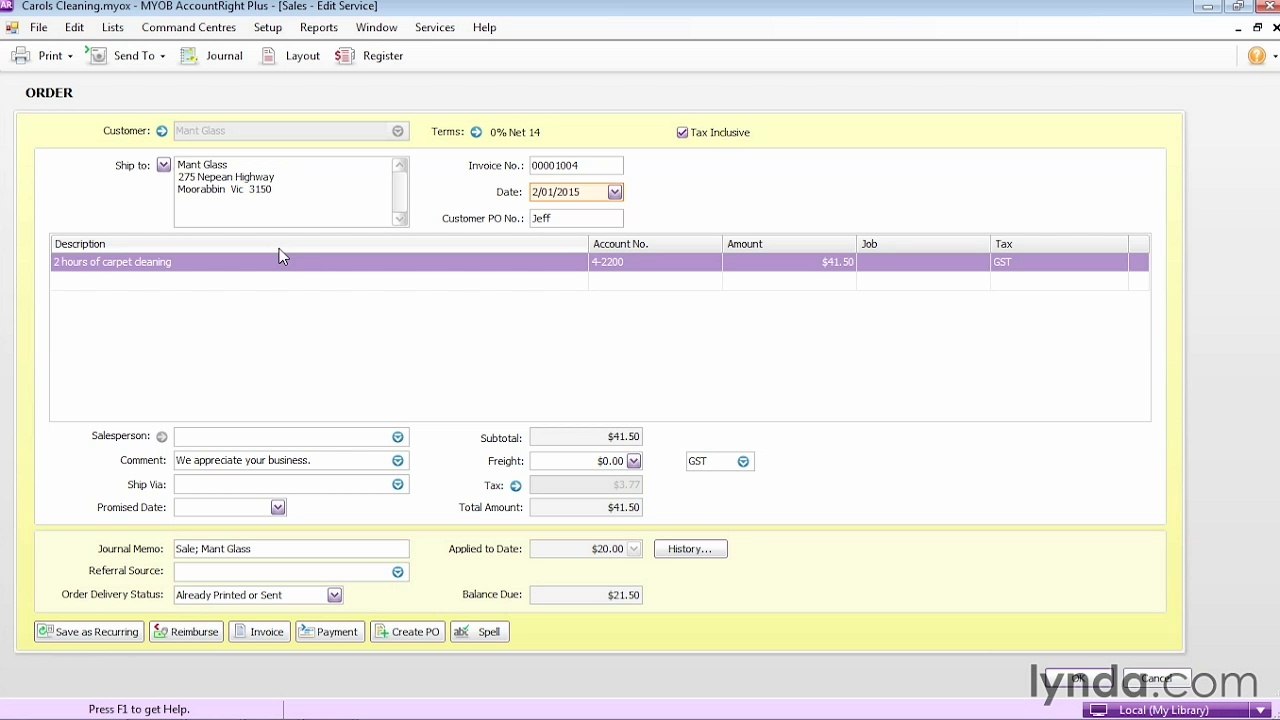Click the Customer zoom arrow icon
The height and width of the screenshot is (720, 1280).
point(162,131)
